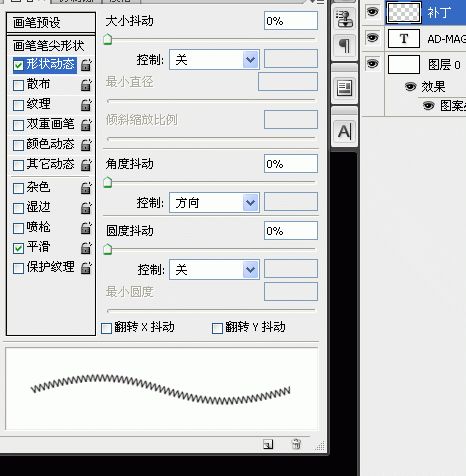Open the angle jitter 控制 方向 dropdown

(214, 203)
